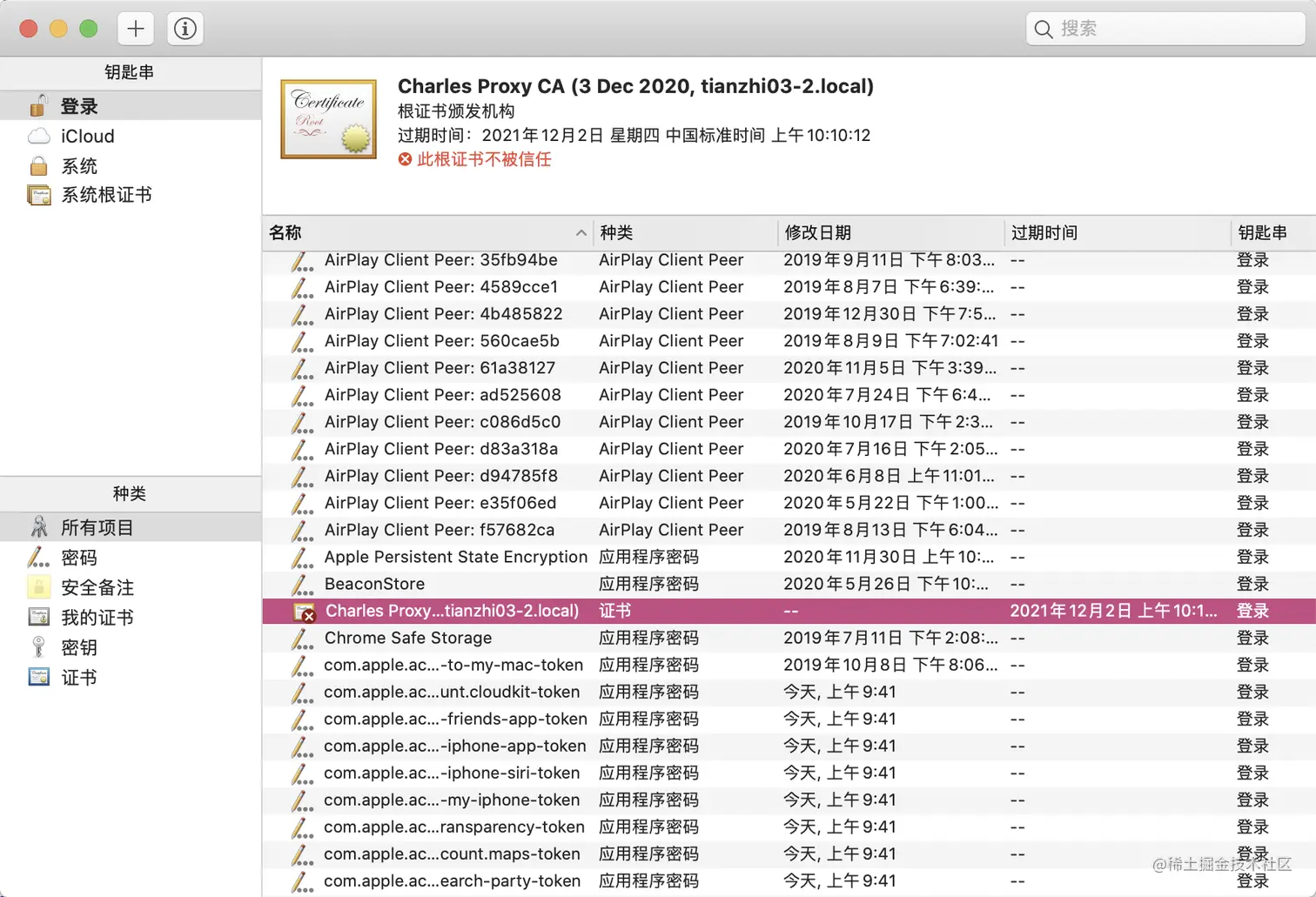This screenshot has width=1316, height=897.
Task: Click the AirPlay Client Peer 35fb94be icon
Action: (302, 261)
